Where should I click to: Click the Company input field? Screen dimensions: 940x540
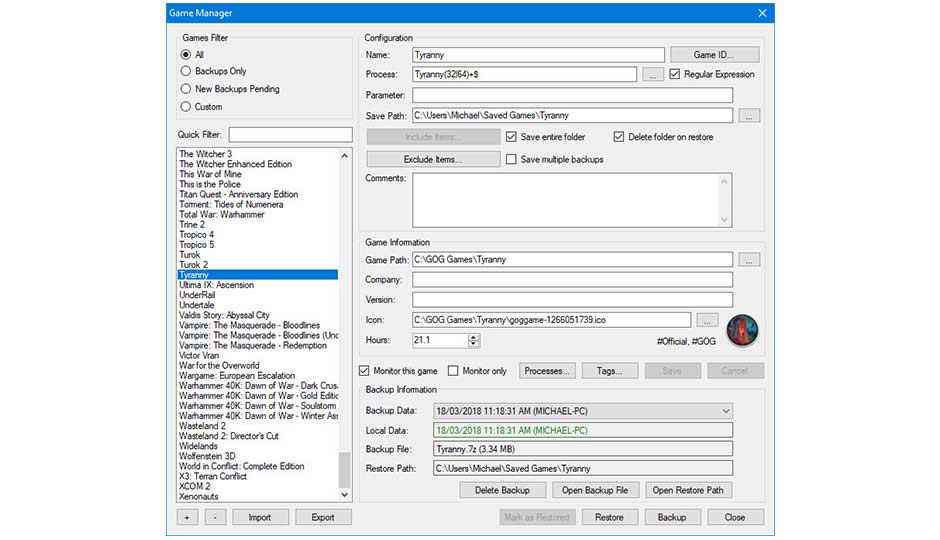pos(573,280)
